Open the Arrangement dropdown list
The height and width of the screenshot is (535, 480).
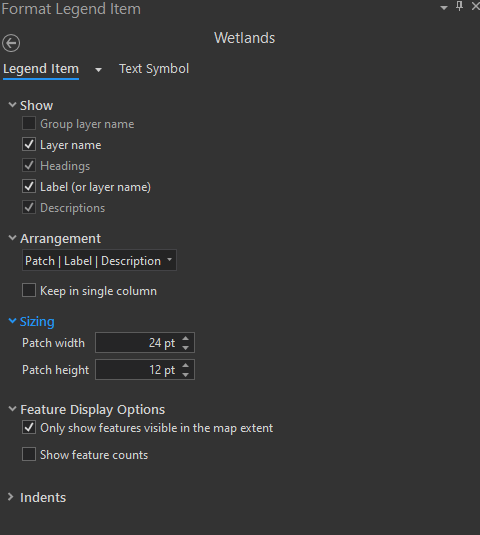pos(99,260)
